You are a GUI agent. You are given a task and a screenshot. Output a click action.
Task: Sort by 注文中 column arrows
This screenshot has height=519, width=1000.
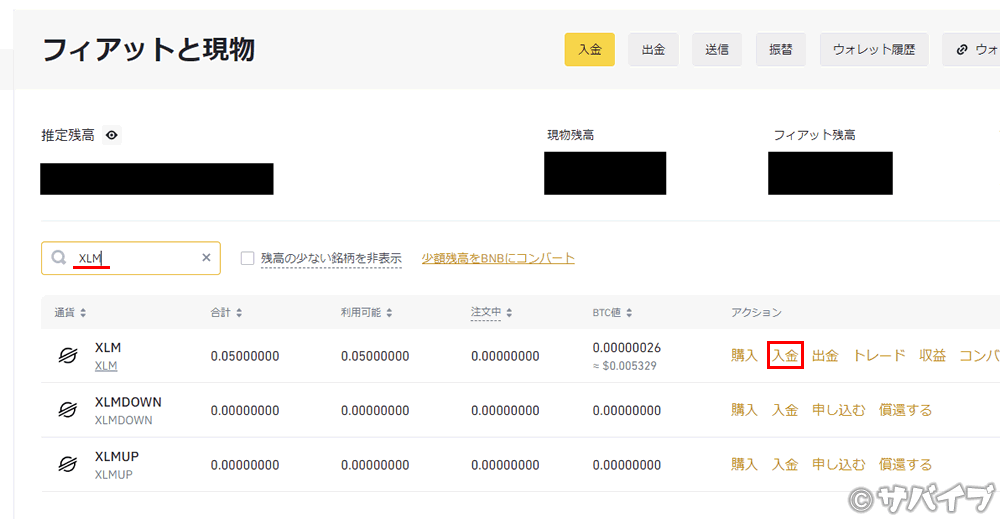click(509, 312)
